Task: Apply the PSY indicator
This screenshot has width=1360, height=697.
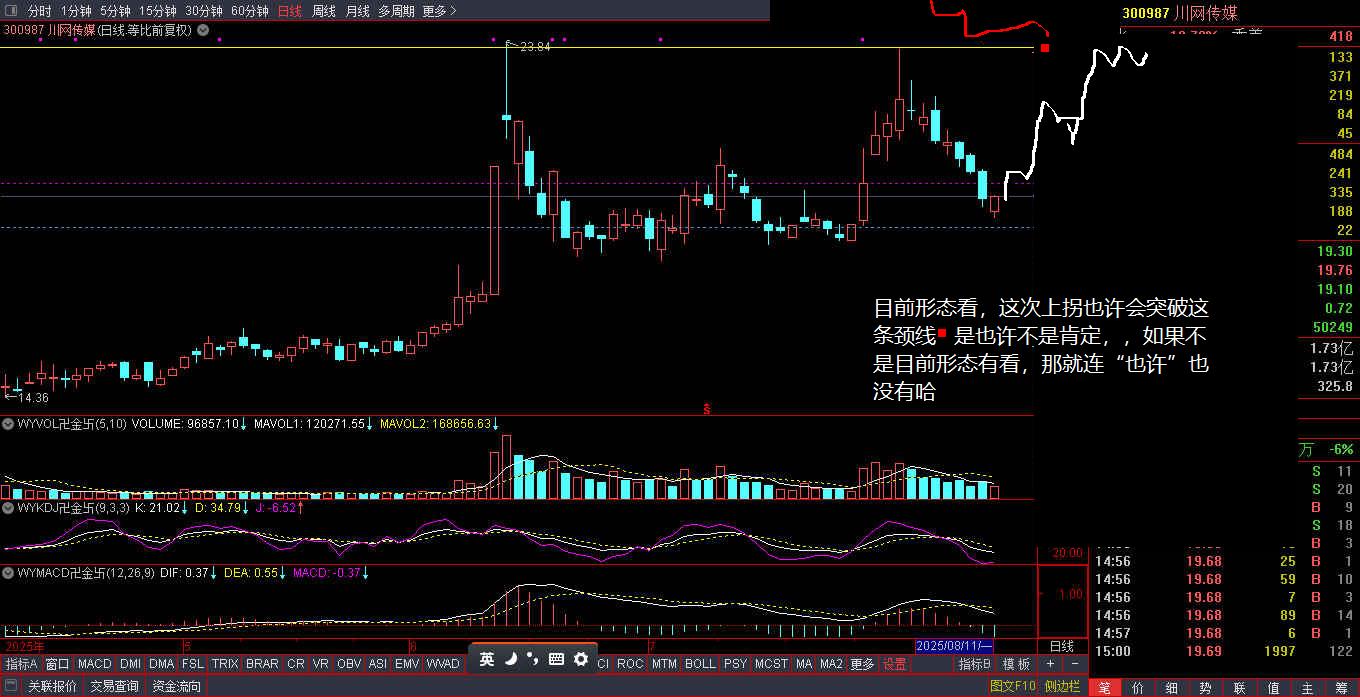Action: [735, 664]
